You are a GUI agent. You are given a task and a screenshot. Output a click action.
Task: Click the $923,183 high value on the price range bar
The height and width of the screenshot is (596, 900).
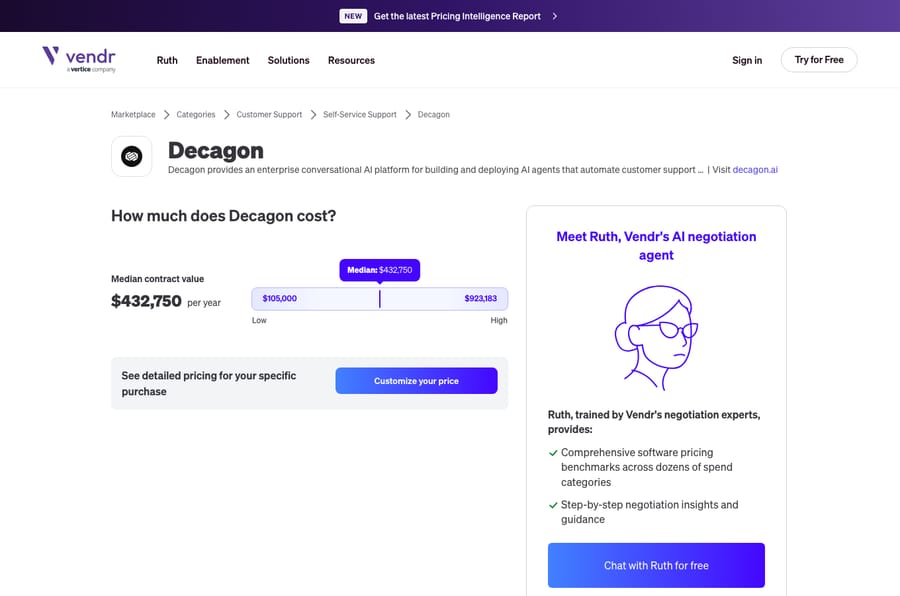click(480, 298)
